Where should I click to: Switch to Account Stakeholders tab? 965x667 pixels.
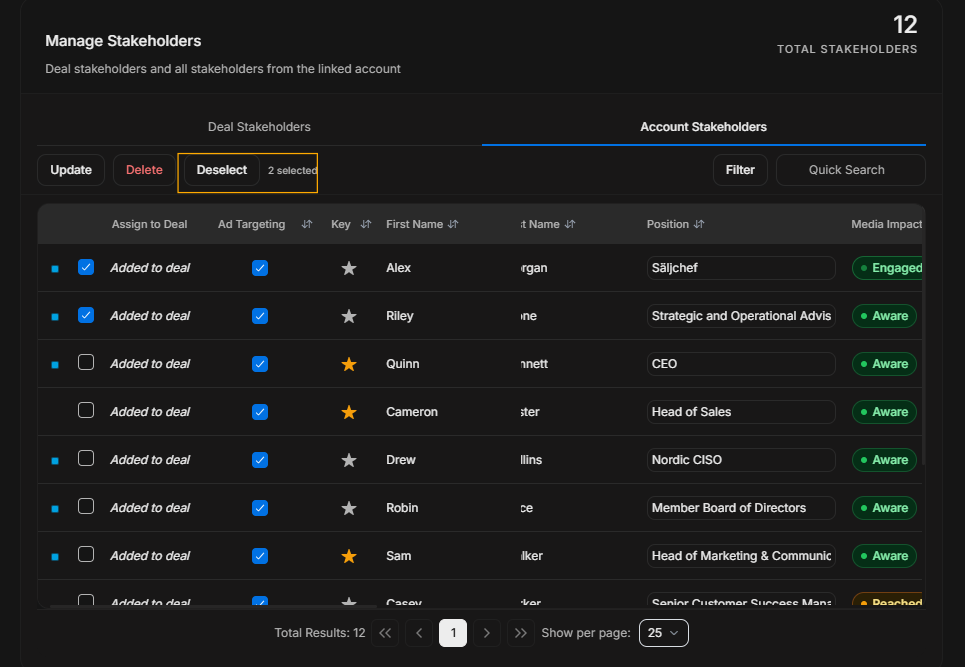pos(703,127)
